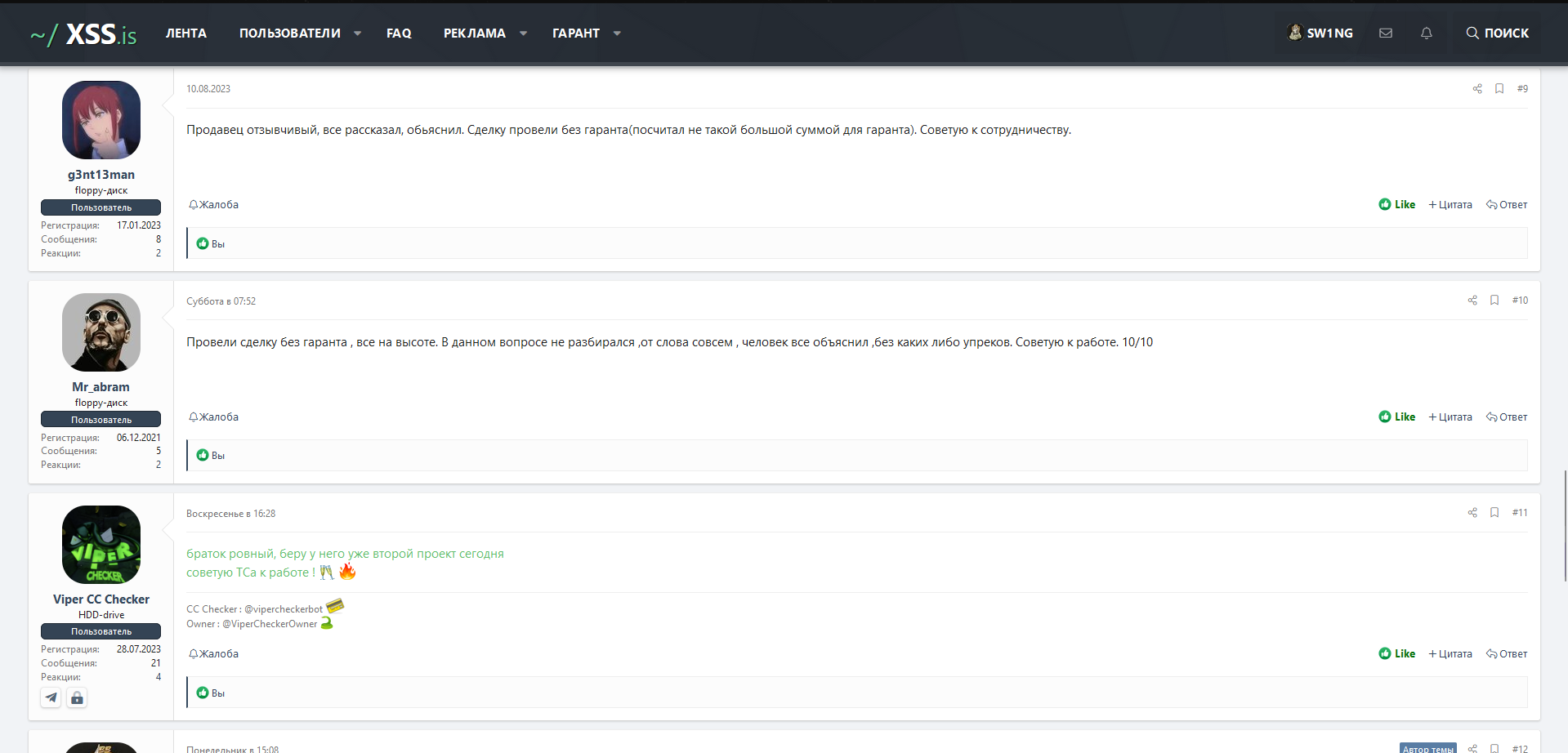Open g3nt13man's avatar picture
The image size is (1568, 753).
tap(101, 120)
